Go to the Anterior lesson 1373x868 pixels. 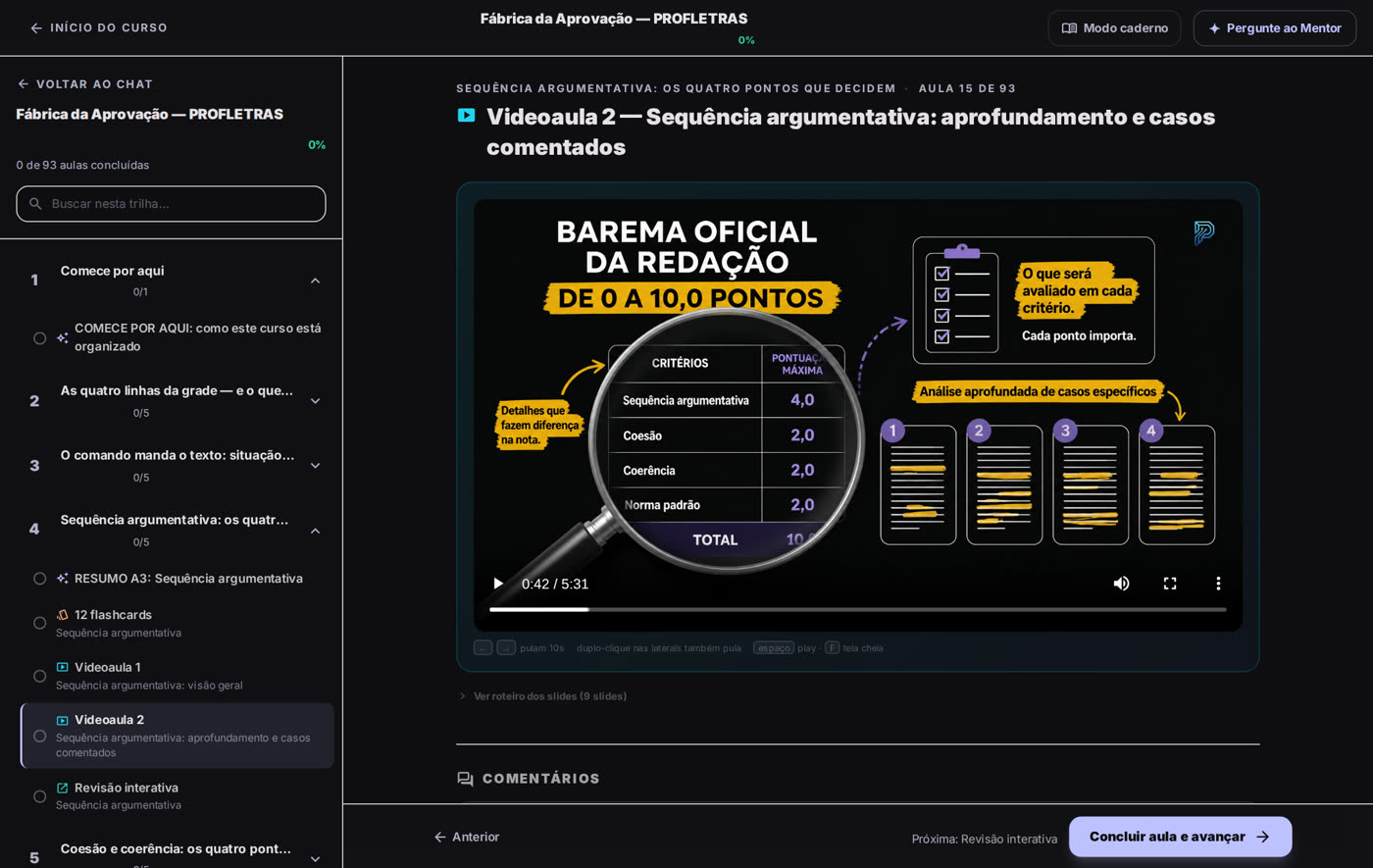[x=467, y=837]
